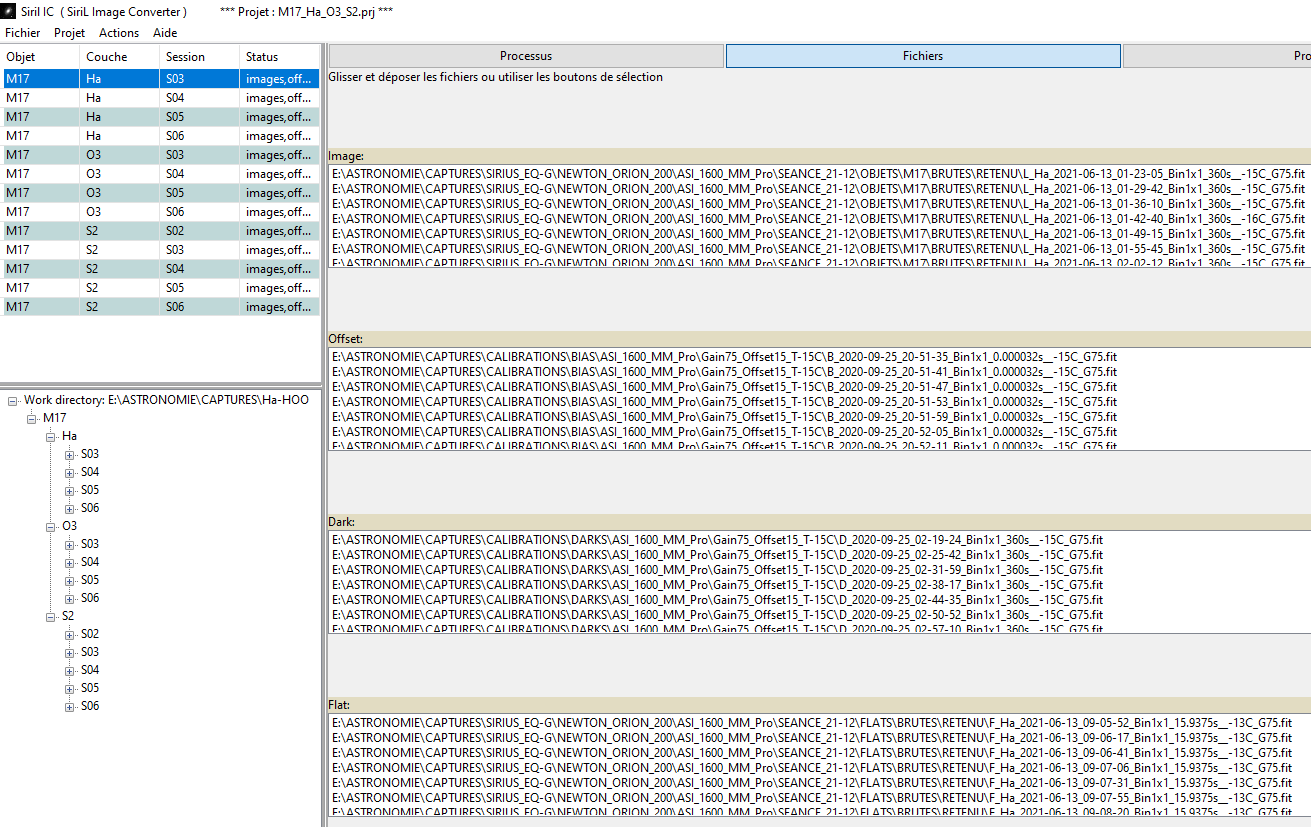Viewport: 1311px width, 827px height.
Task: Select the M17 S2 S04 row in project table
Action: (160, 269)
